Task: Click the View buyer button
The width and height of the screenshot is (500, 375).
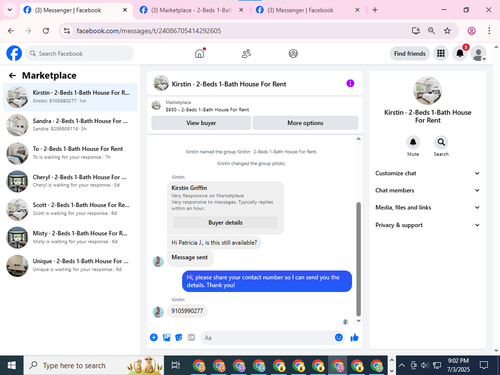Action: coord(201,123)
